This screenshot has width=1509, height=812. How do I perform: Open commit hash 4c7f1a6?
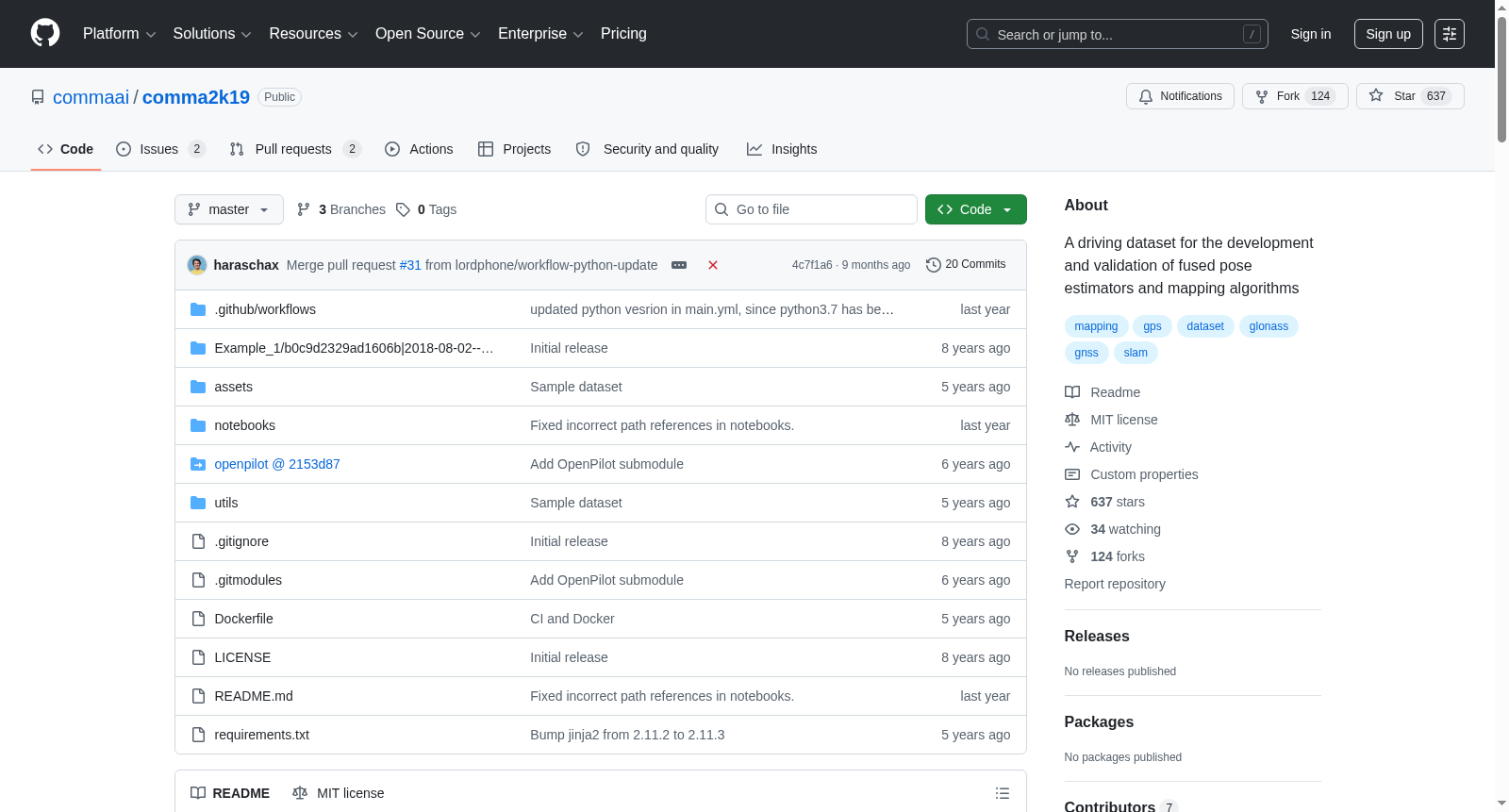coord(812,265)
